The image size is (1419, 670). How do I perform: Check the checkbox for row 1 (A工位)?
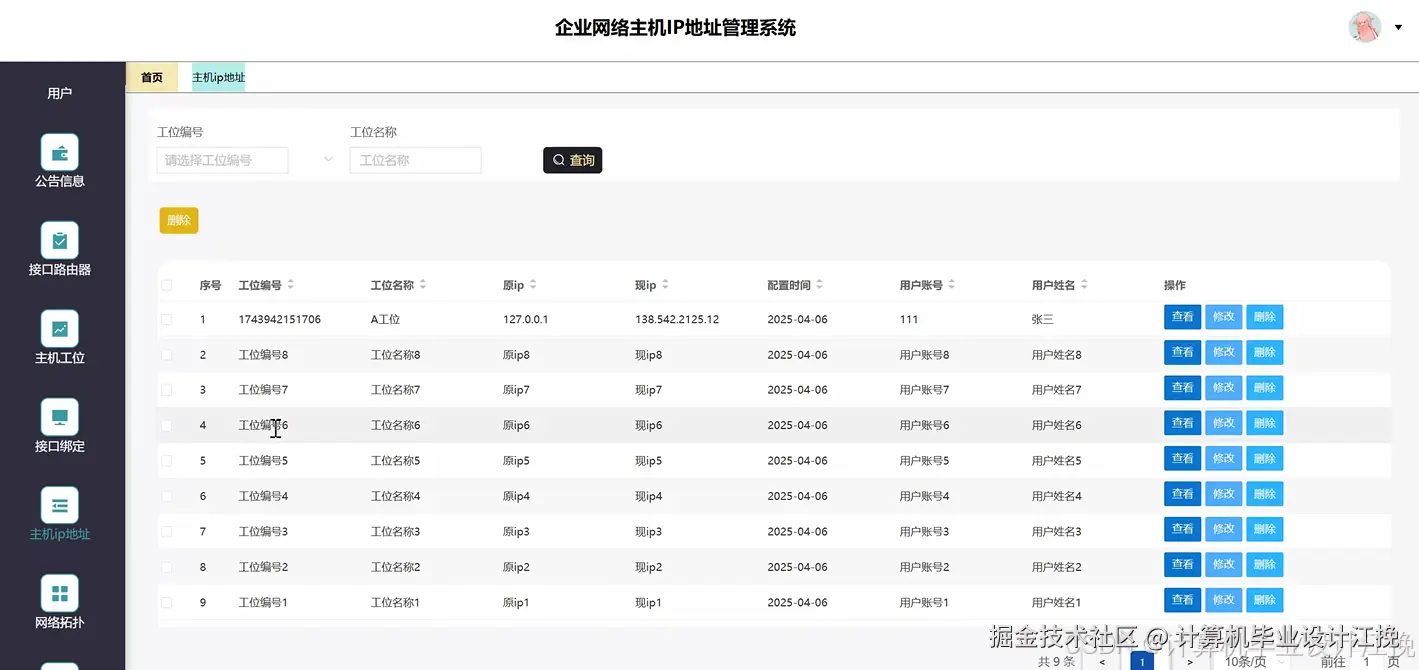166,317
